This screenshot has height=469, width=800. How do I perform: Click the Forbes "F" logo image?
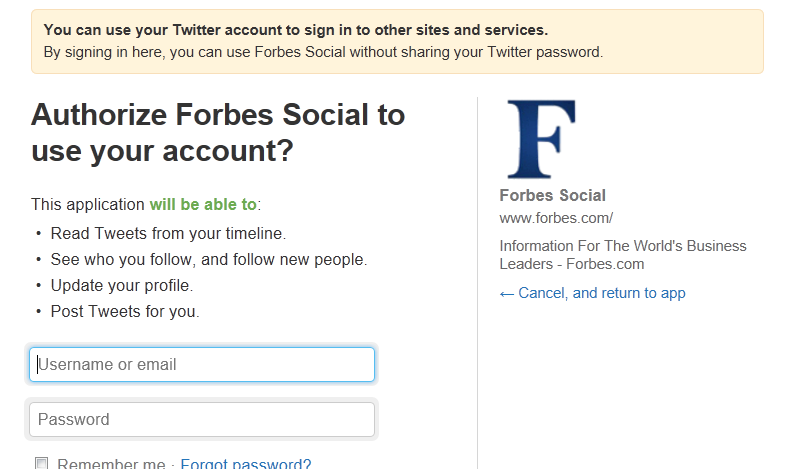click(541, 138)
